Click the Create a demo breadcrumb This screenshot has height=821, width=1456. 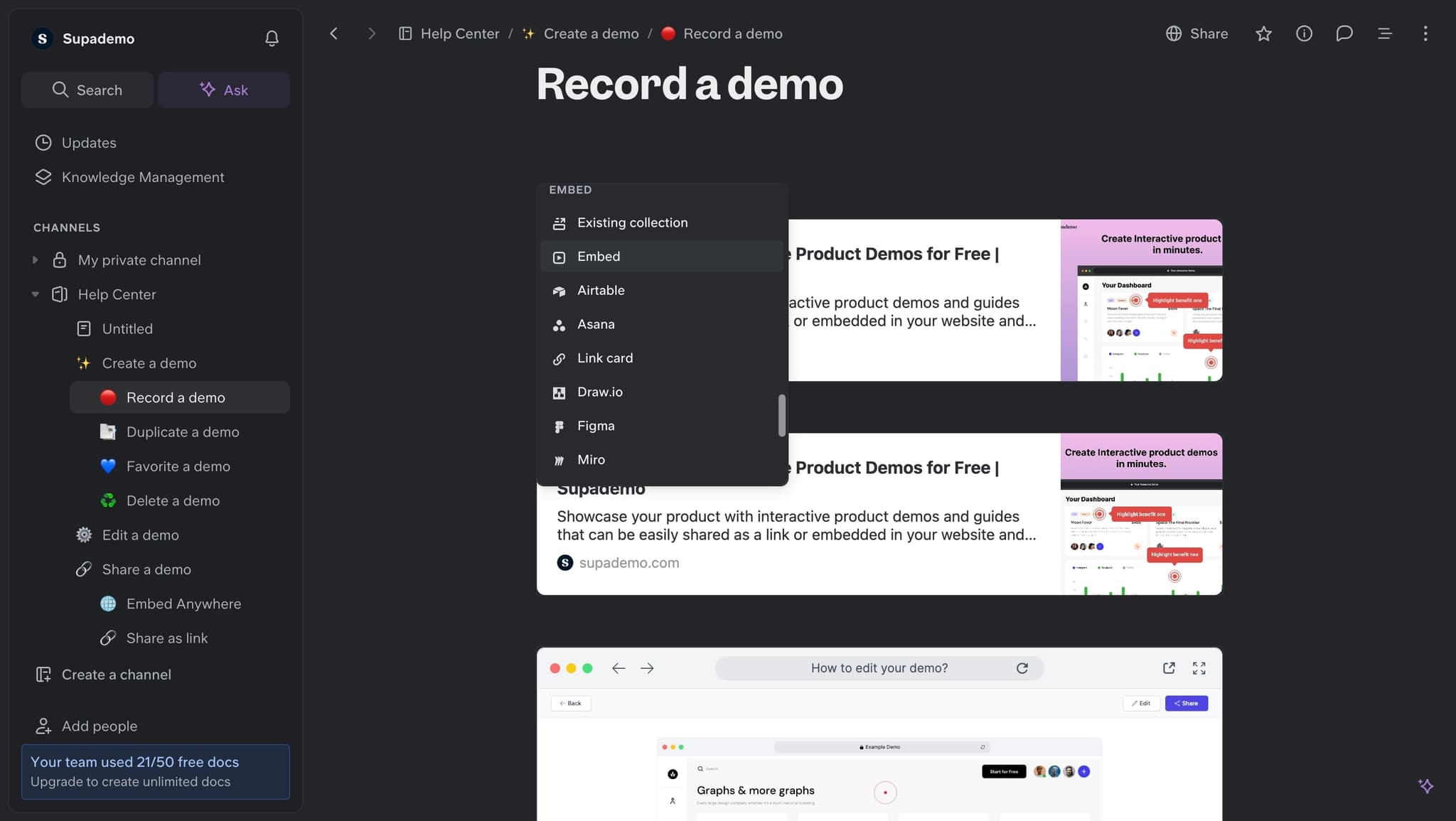point(591,33)
